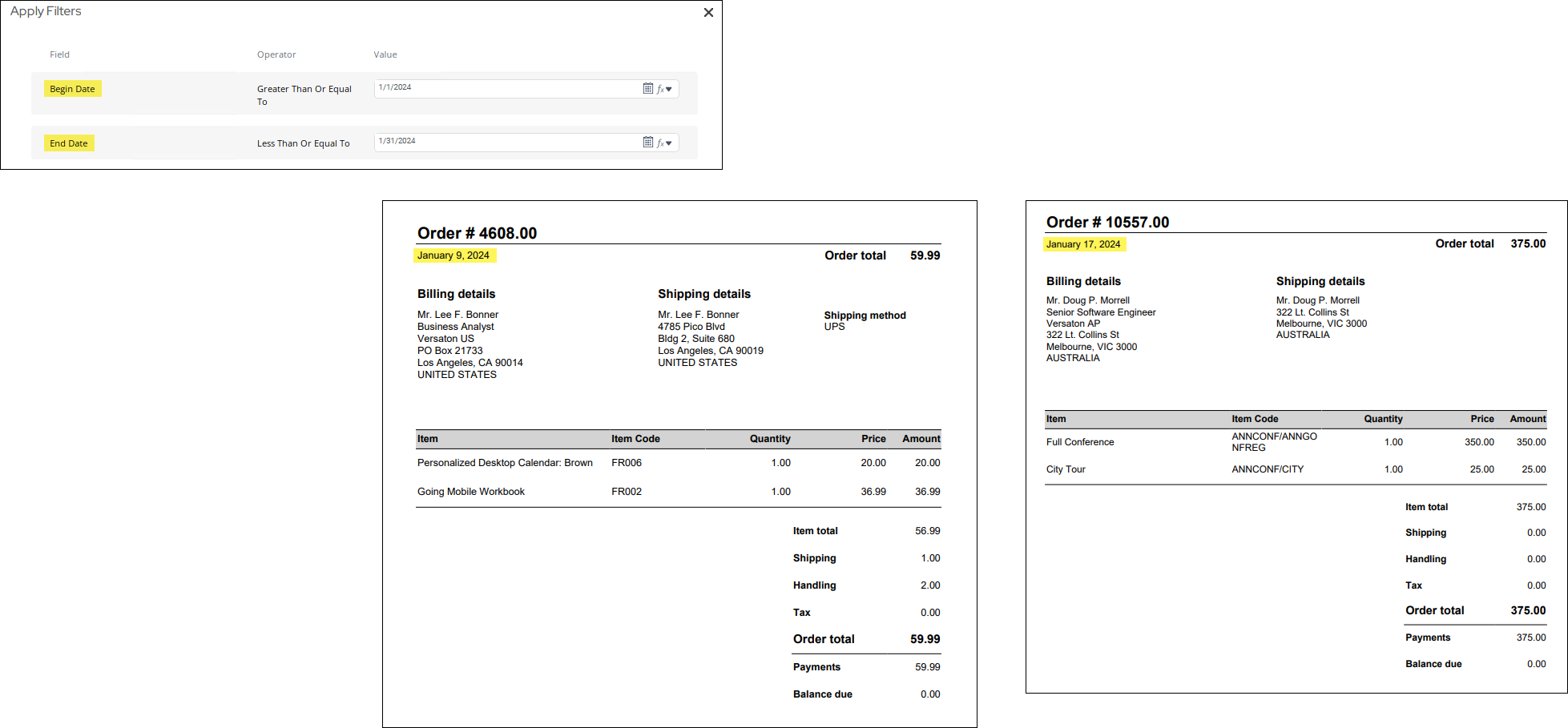Close the Apply Filters dialog
Viewport: 1568px width, 728px height.
[708, 13]
